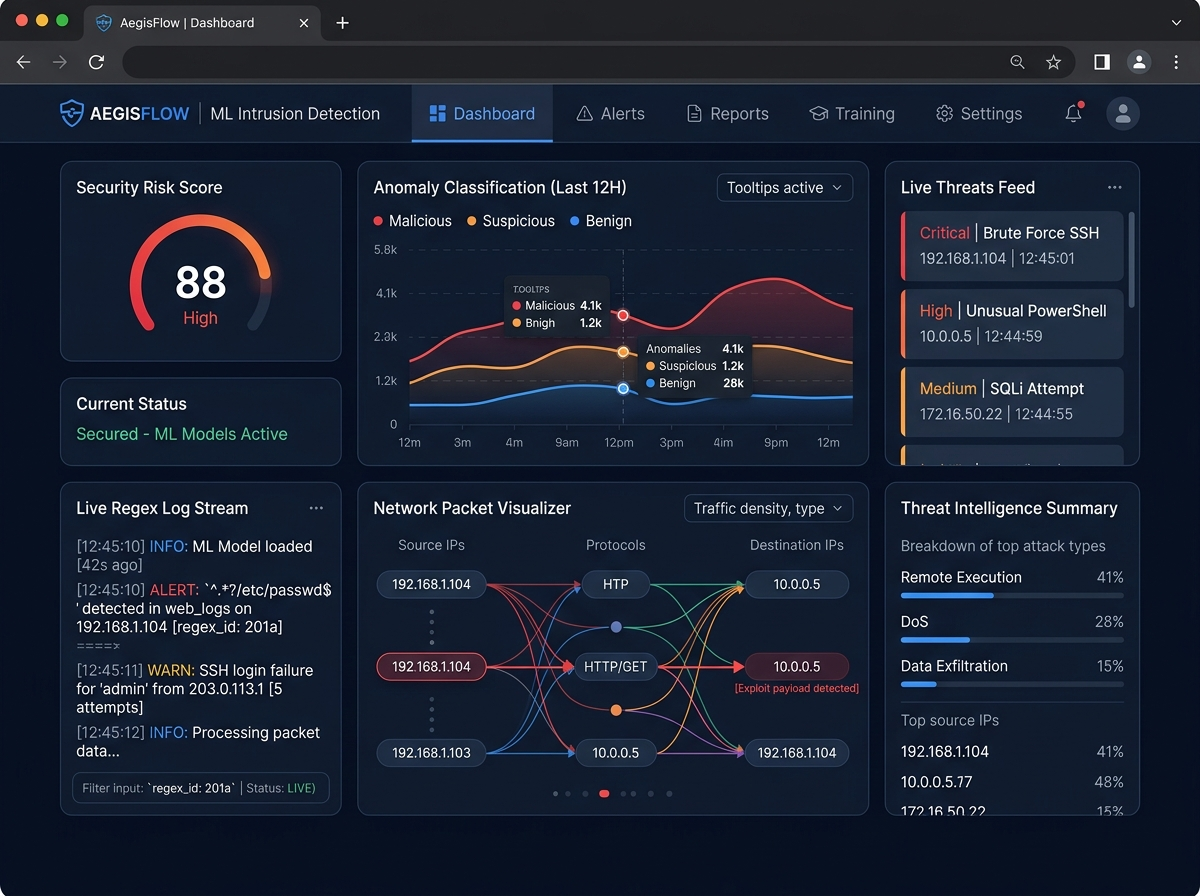Bookmark this page with the star icon
The image size is (1200, 896).
point(1053,62)
